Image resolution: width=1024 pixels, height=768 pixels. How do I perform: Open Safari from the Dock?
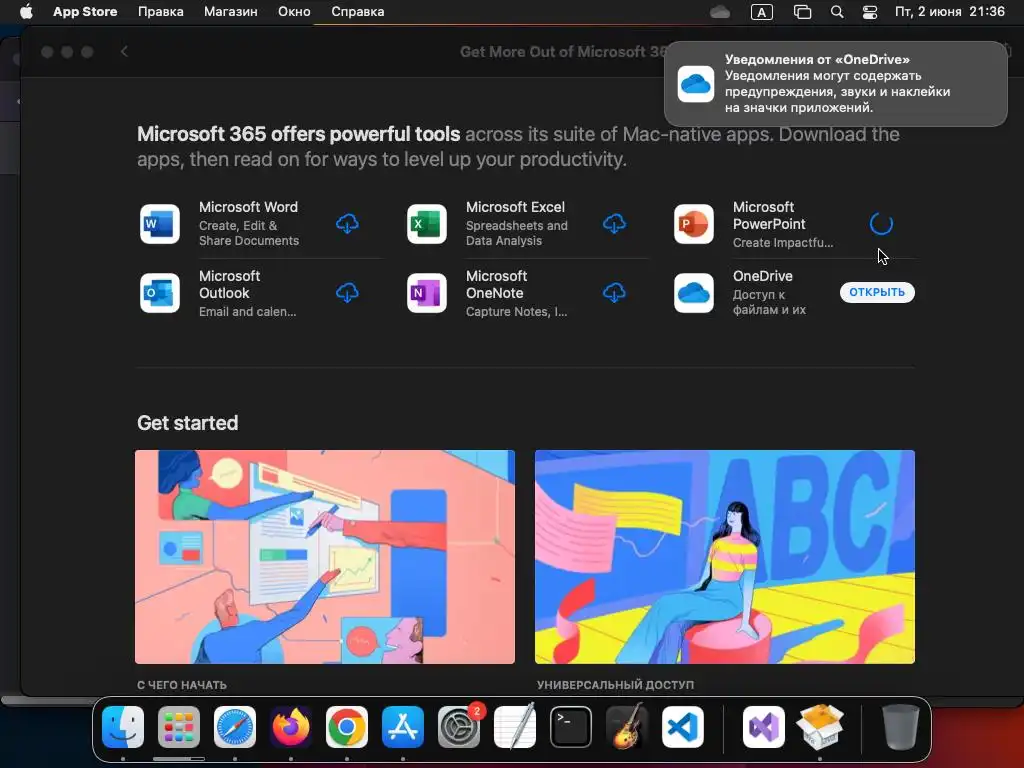(235, 727)
